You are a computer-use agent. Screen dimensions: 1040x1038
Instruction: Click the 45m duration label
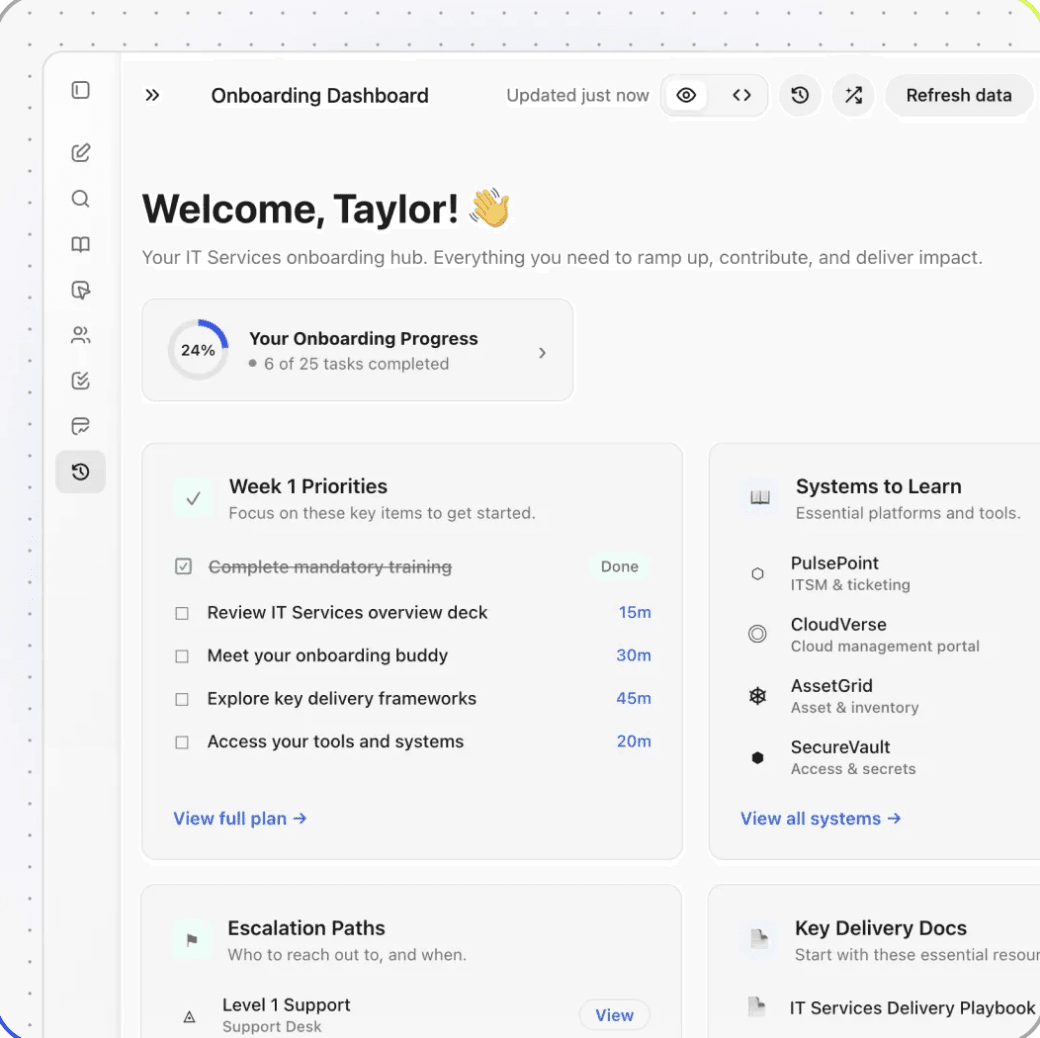(x=633, y=698)
